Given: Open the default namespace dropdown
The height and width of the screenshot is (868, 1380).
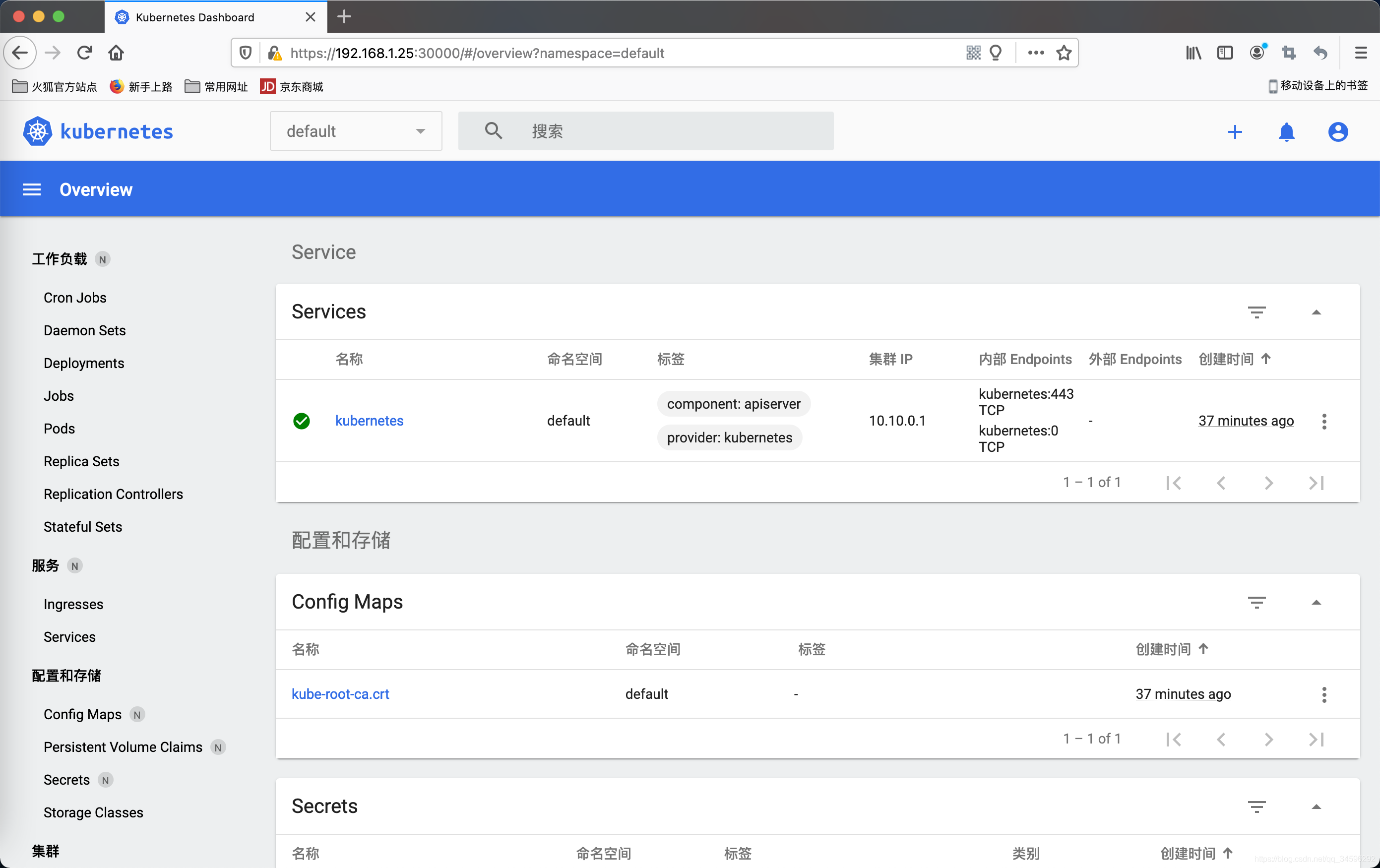Looking at the screenshot, I should pos(356,131).
